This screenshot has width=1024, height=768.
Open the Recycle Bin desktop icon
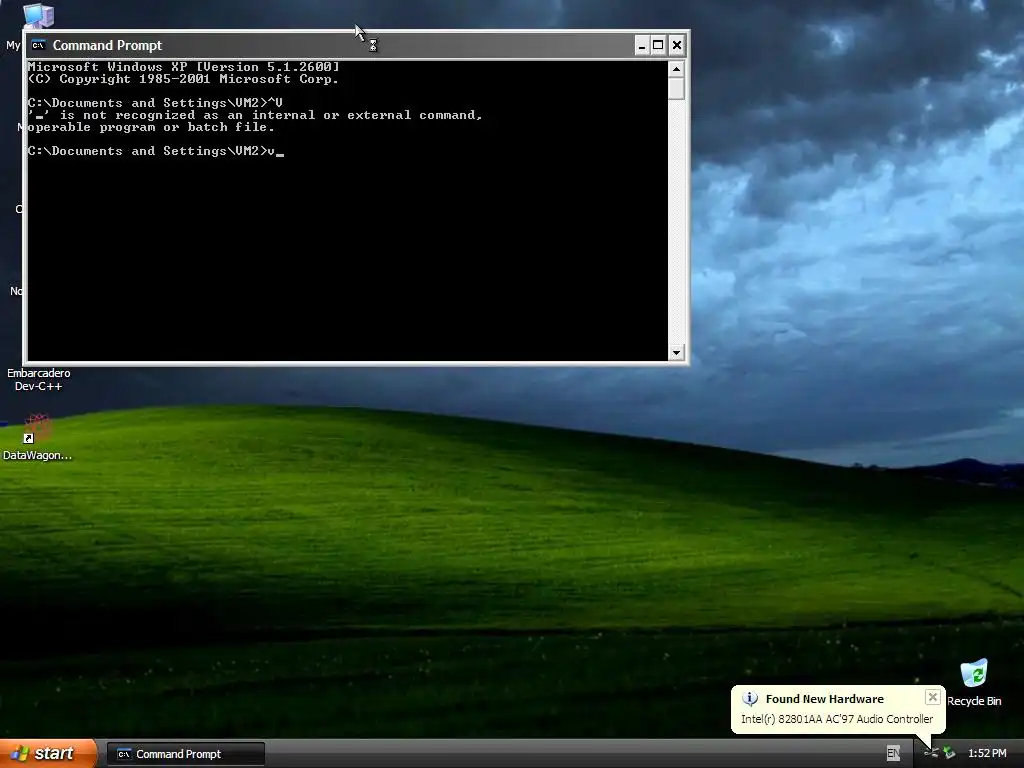(x=974, y=683)
